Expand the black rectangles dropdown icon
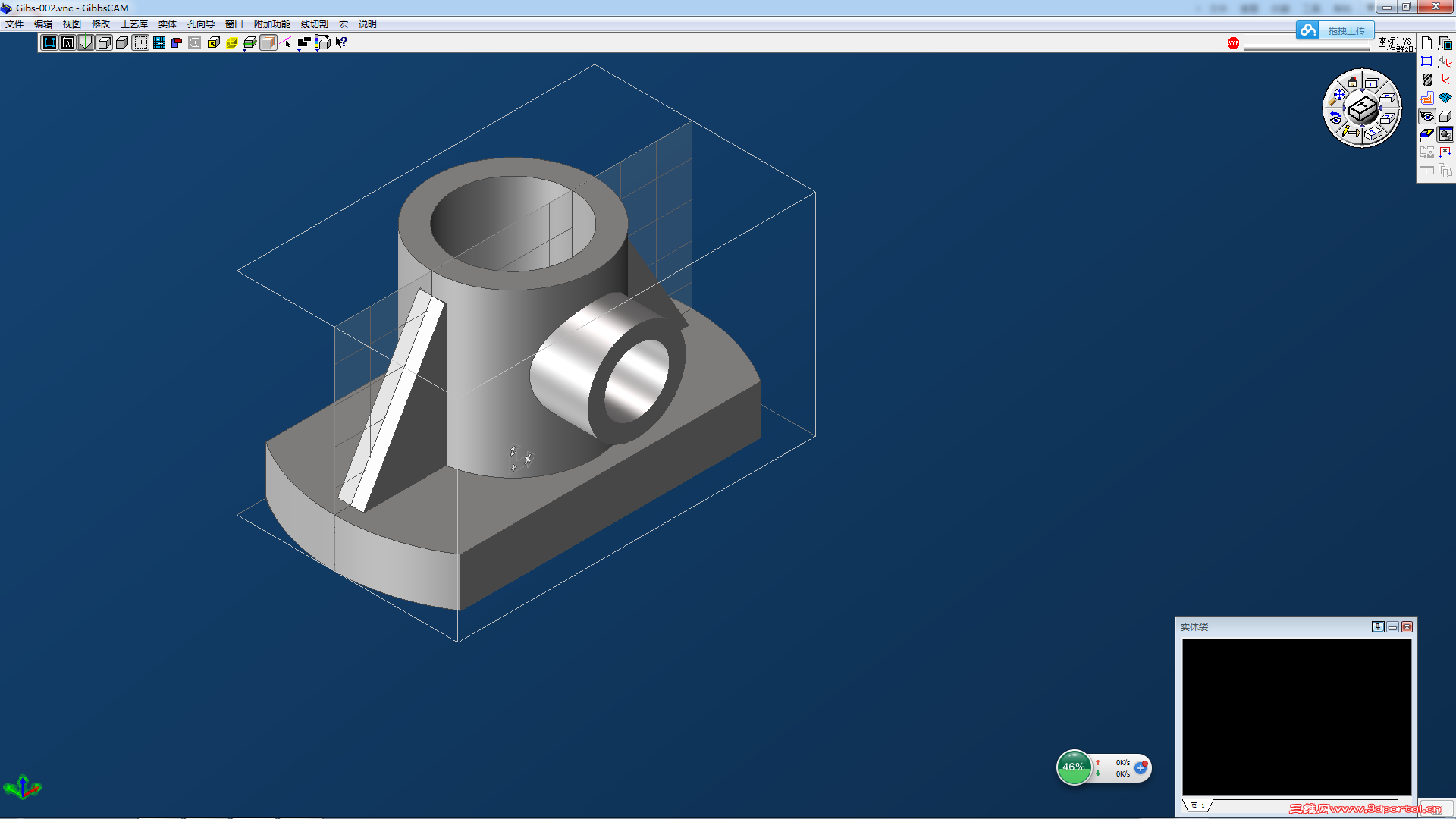Viewport: 1456px width, 819px height. point(304,43)
